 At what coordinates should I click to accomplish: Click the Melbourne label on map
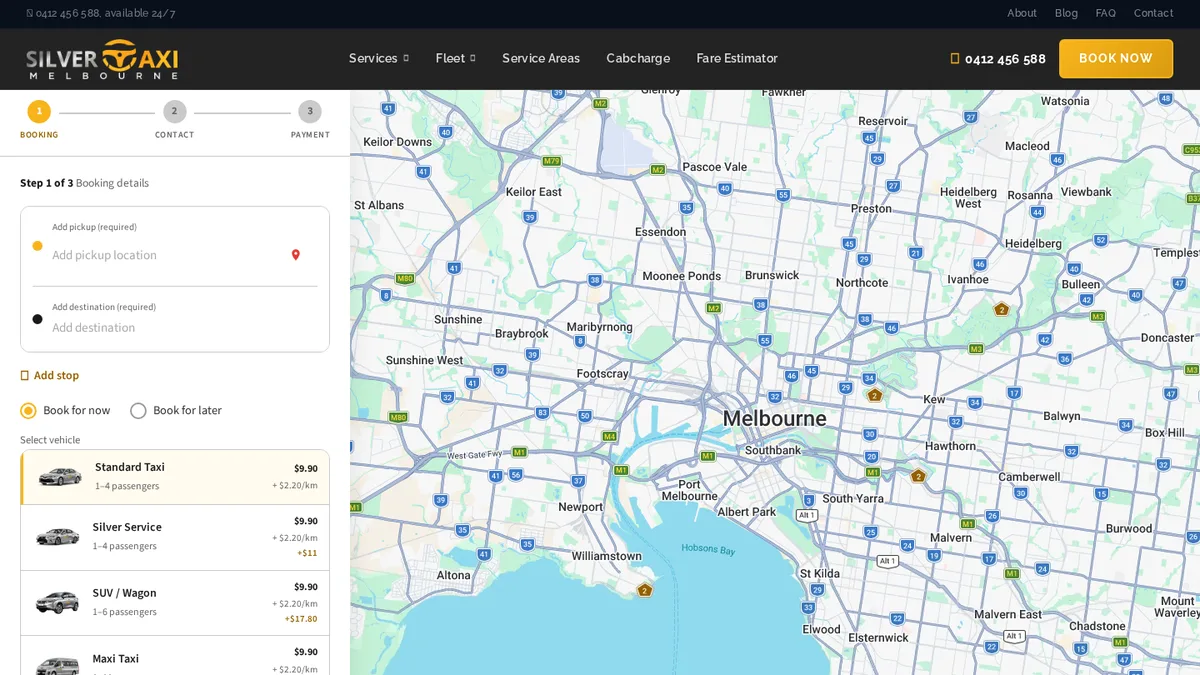pyautogui.click(x=775, y=418)
